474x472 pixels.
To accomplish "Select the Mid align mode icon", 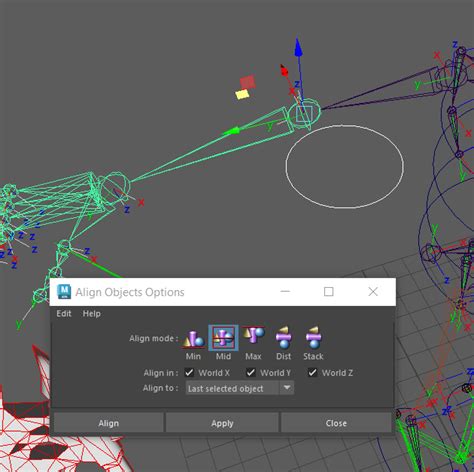I will 223,338.
